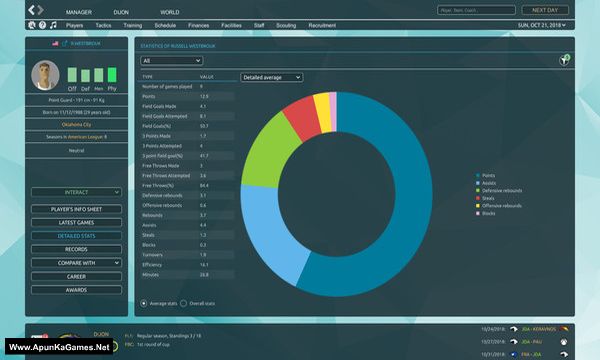Click the VALUE column header
Screen dimensions: 600x360
pyautogui.click(x=207, y=77)
